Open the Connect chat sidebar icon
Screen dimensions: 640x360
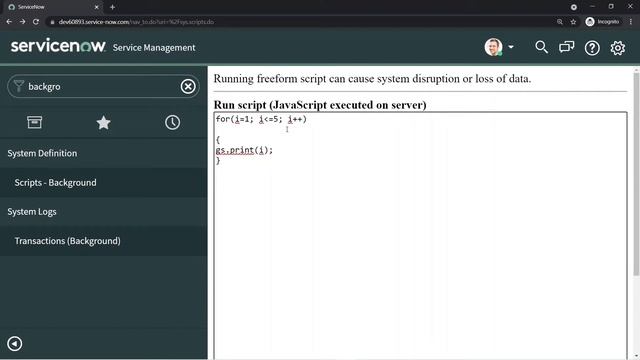pos(567,47)
